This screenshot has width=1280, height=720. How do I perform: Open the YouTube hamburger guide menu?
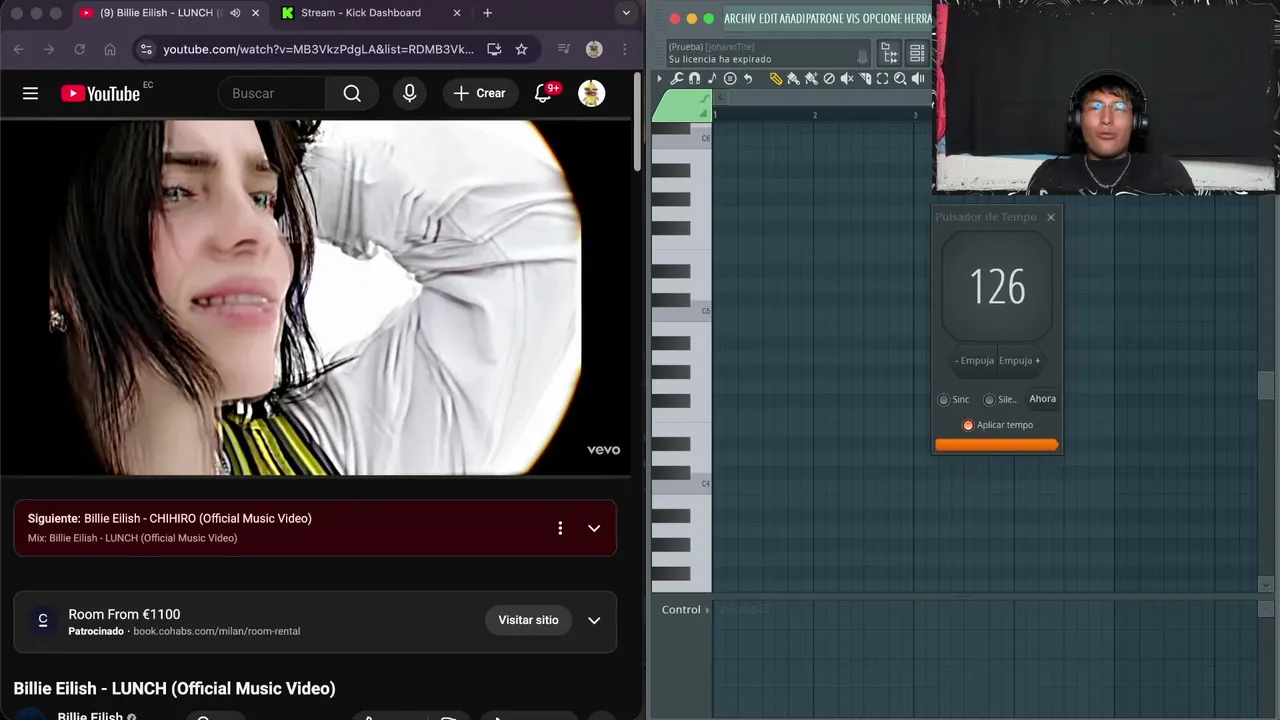[30, 93]
